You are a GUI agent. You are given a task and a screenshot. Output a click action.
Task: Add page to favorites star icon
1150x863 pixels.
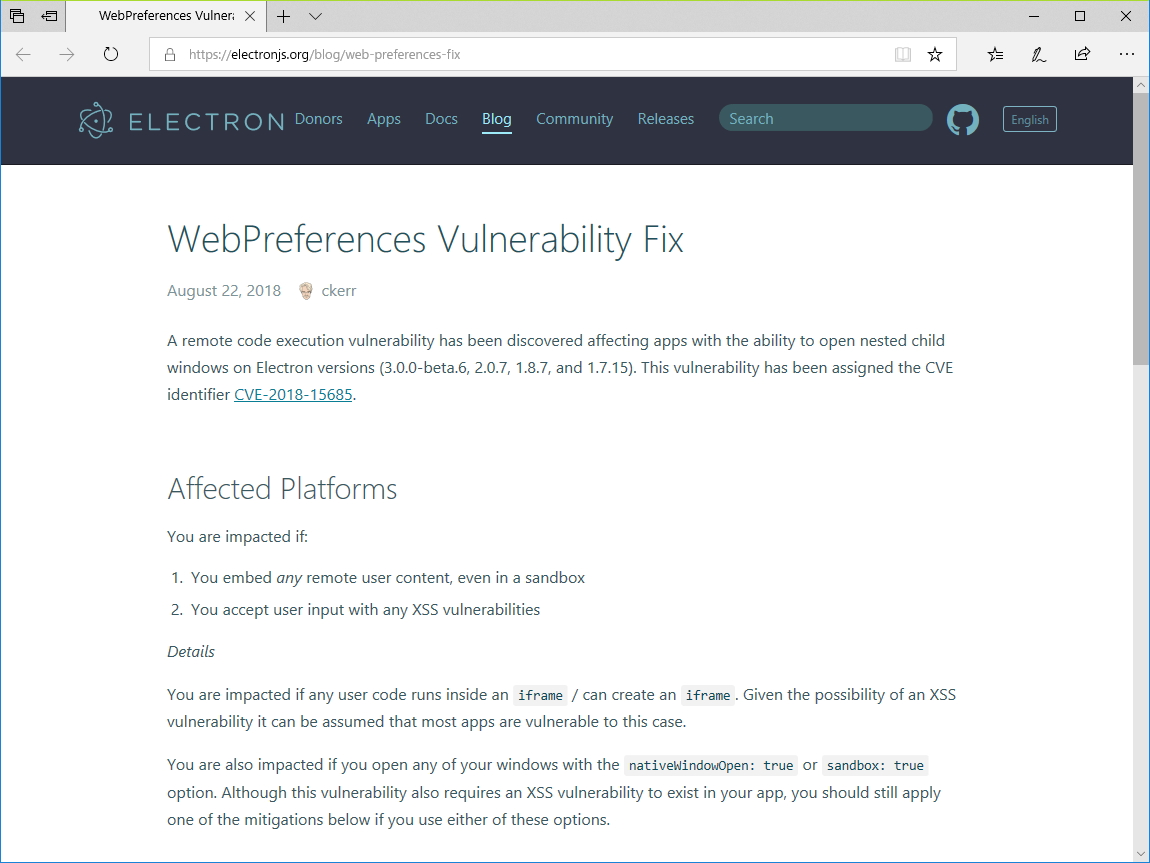[935, 55]
